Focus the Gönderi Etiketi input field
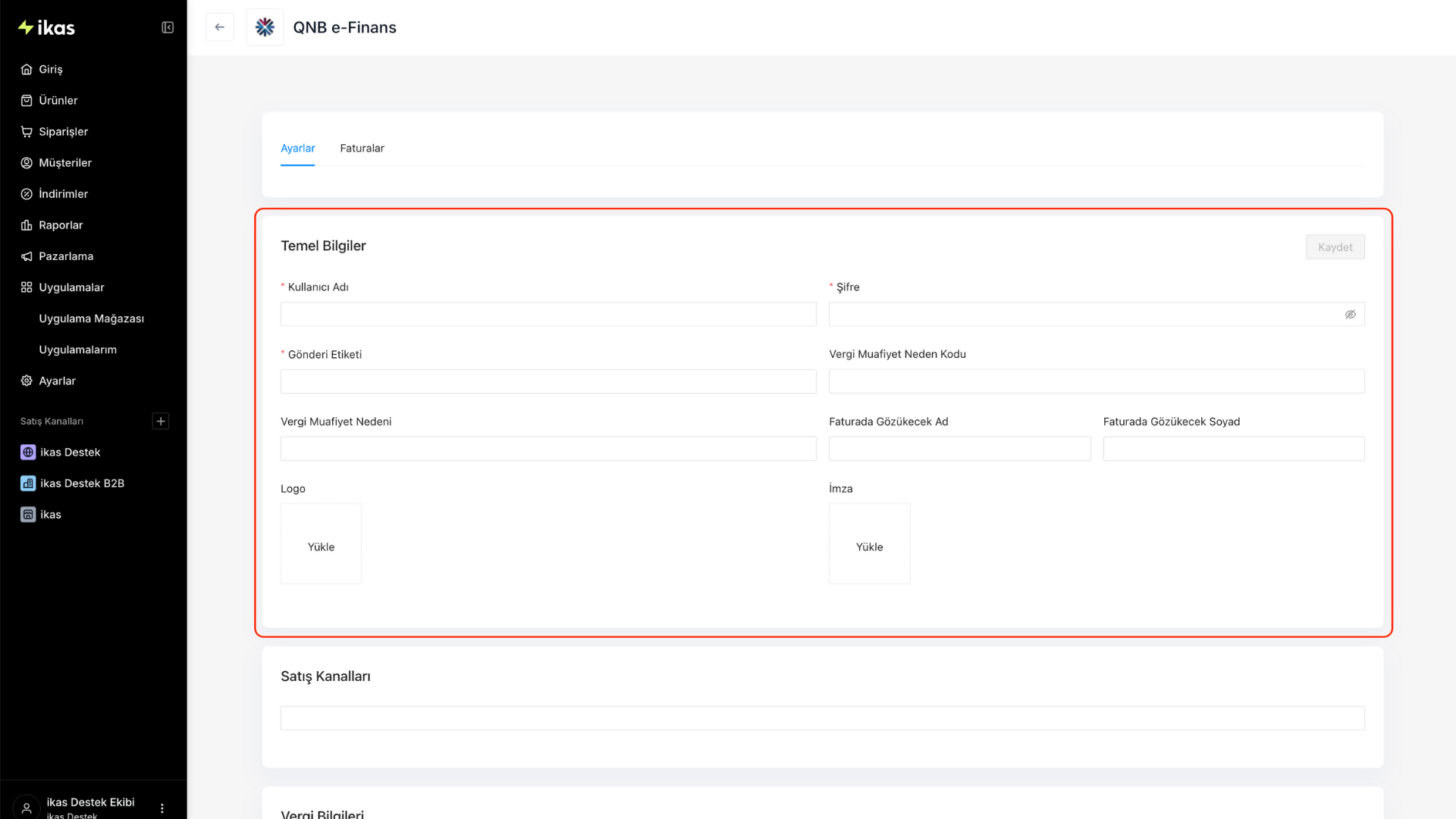The width and height of the screenshot is (1456, 819). point(548,381)
